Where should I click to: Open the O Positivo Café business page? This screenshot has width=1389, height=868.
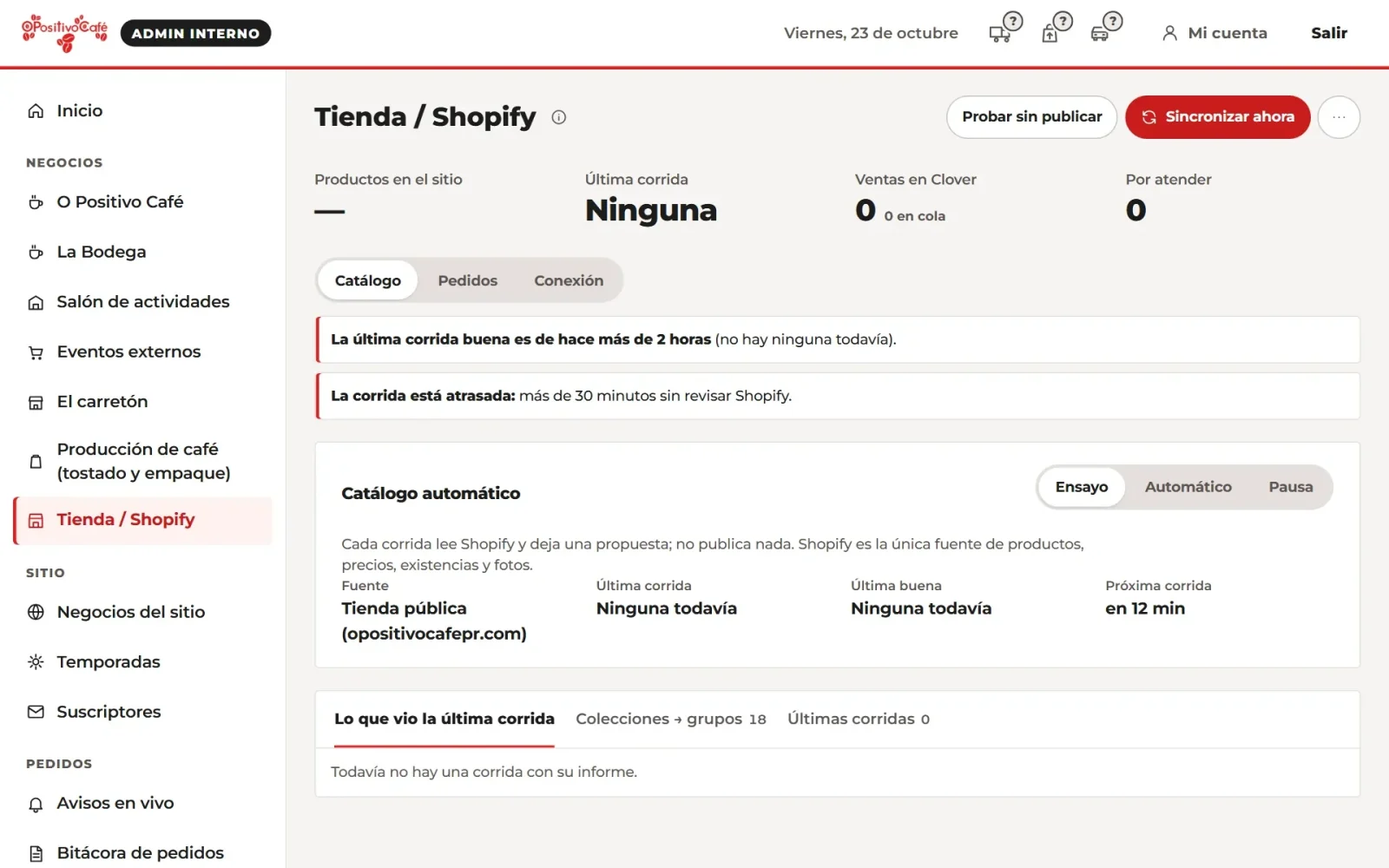[142, 201]
